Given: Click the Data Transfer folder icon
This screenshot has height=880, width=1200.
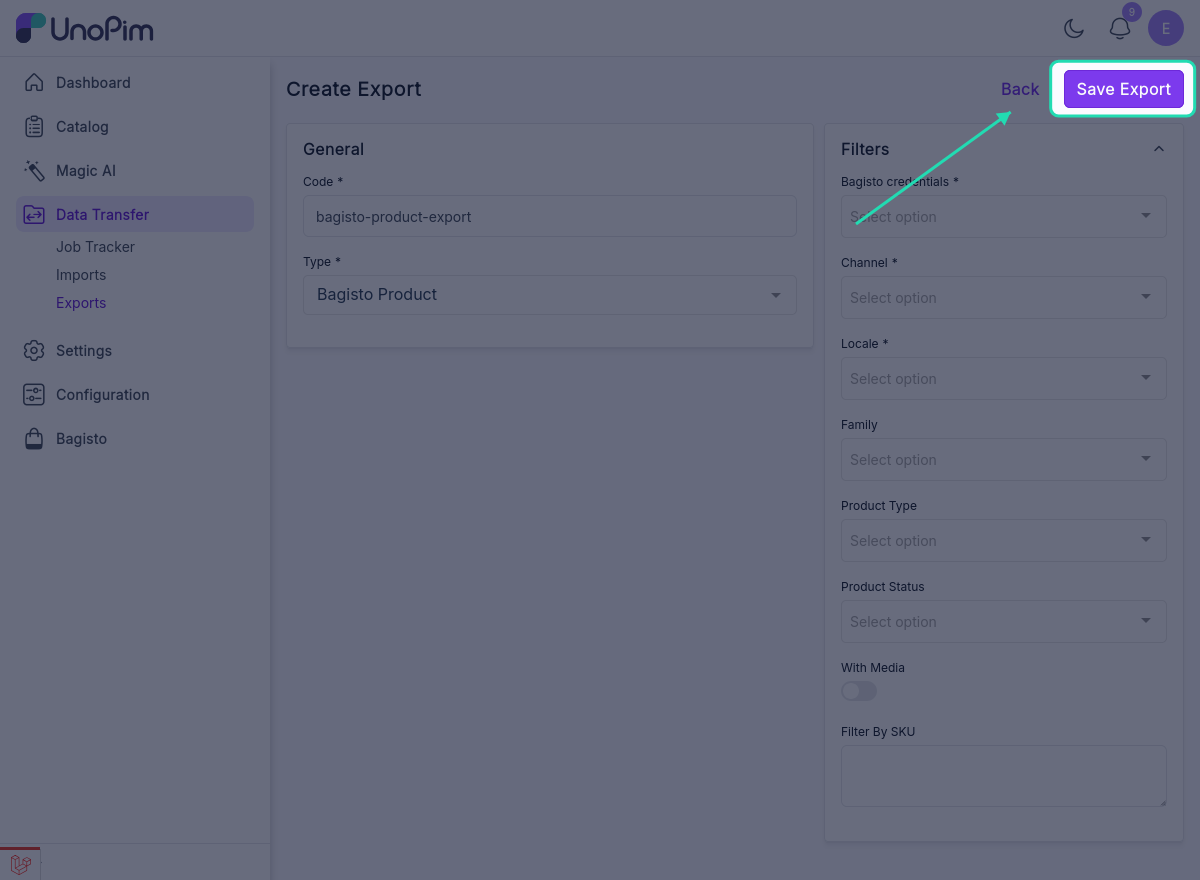Looking at the screenshot, I should [x=34, y=215].
